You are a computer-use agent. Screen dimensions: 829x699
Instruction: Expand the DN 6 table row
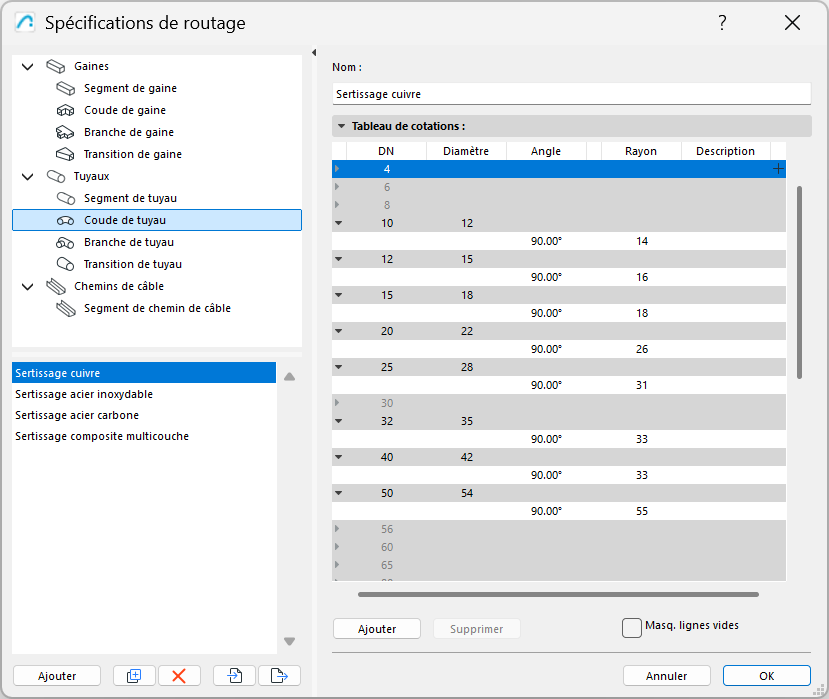[x=337, y=187]
